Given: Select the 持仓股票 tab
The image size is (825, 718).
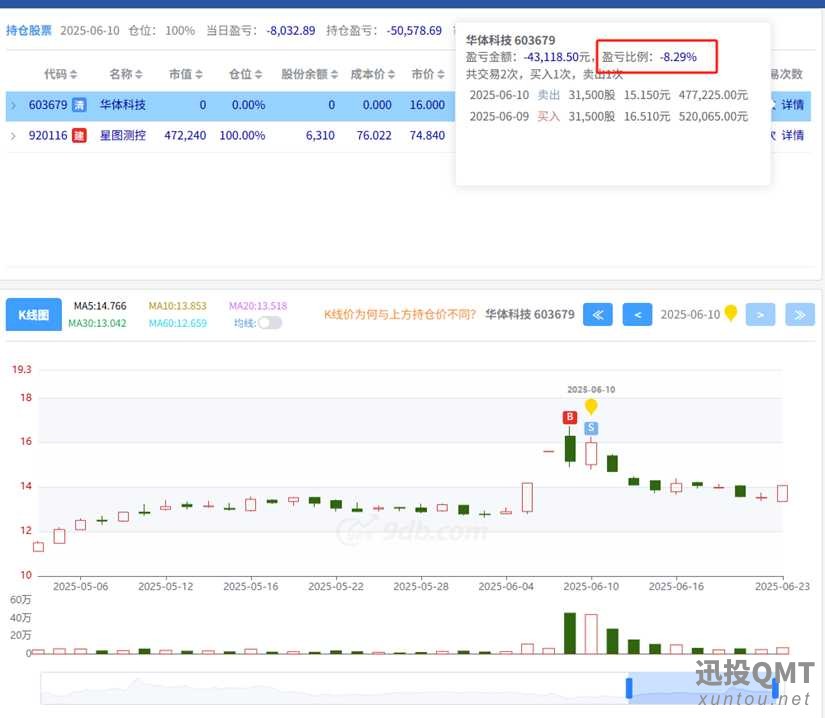Looking at the screenshot, I should pos(29,31).
